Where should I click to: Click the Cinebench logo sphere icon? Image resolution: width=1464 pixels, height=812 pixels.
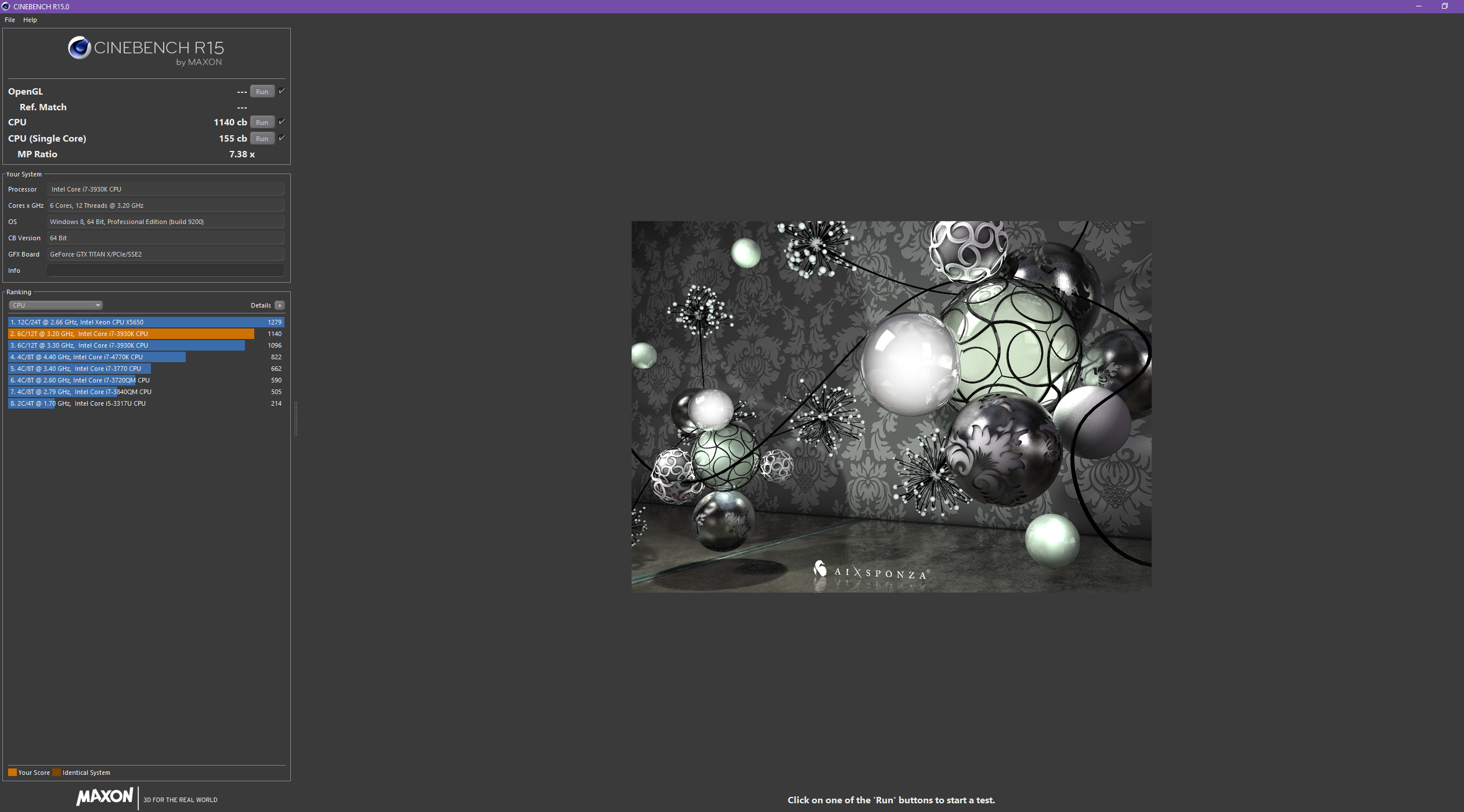79,48
